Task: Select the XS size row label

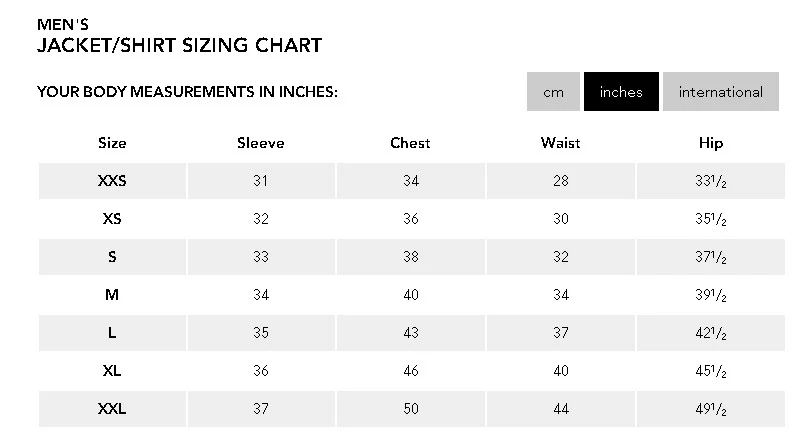Action: pyautogui.click(x=112, y=219)
